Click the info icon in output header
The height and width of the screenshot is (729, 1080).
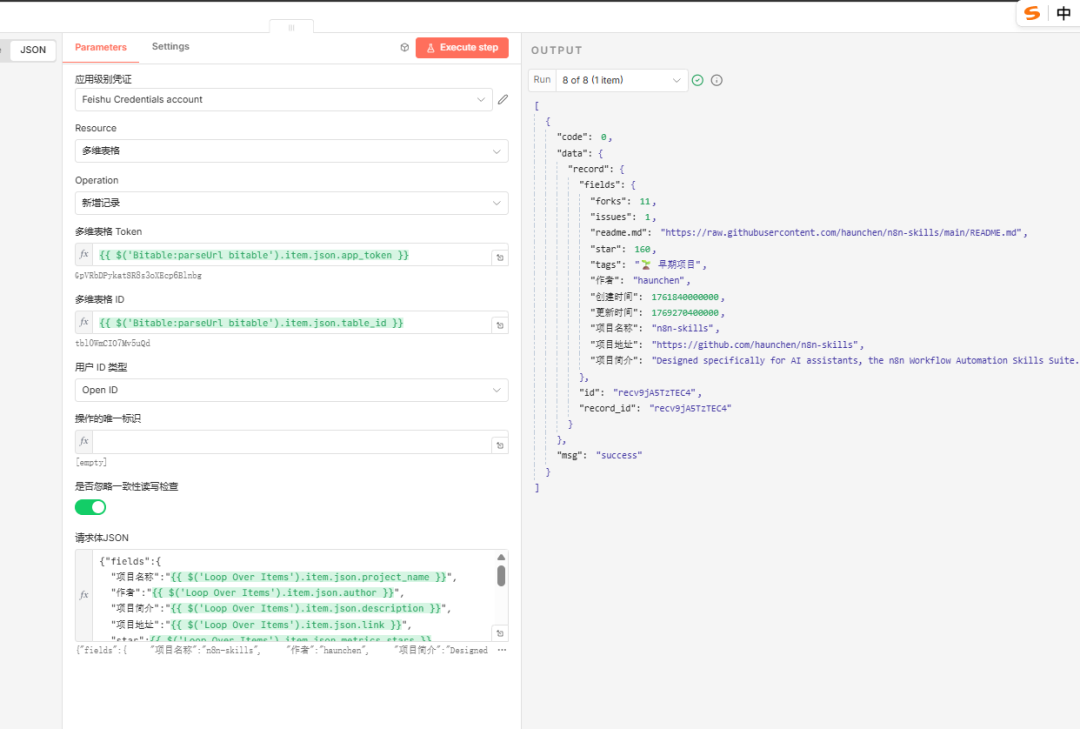pos(716,80)
